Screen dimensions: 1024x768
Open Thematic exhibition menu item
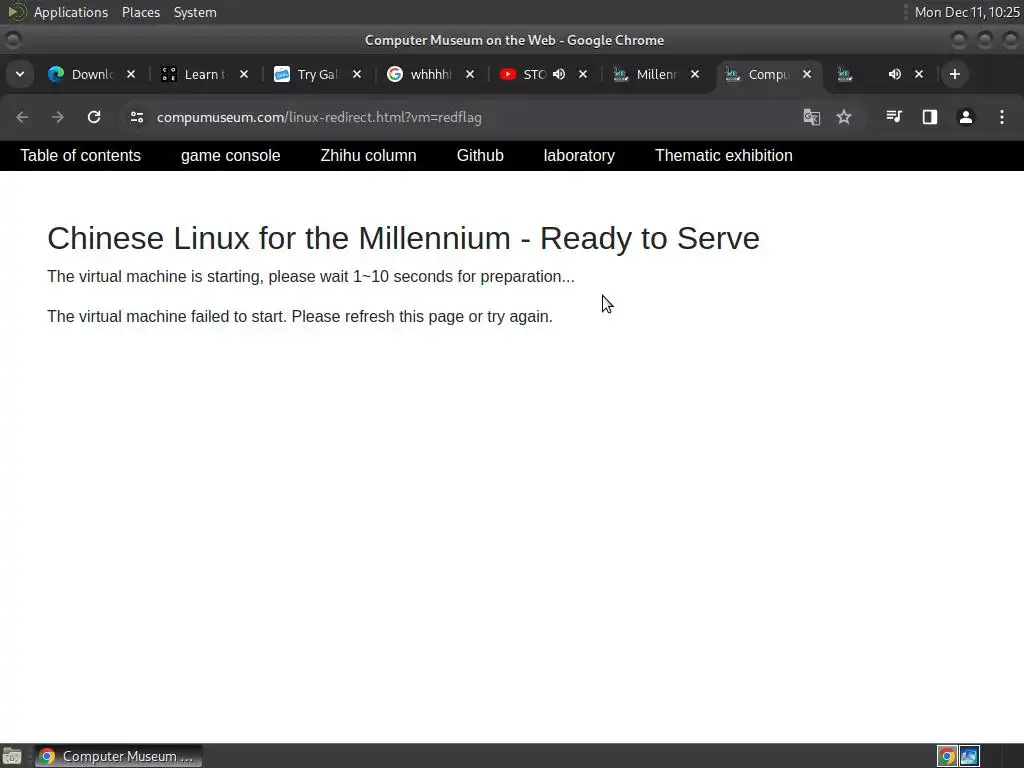click(x=724, y=155)
